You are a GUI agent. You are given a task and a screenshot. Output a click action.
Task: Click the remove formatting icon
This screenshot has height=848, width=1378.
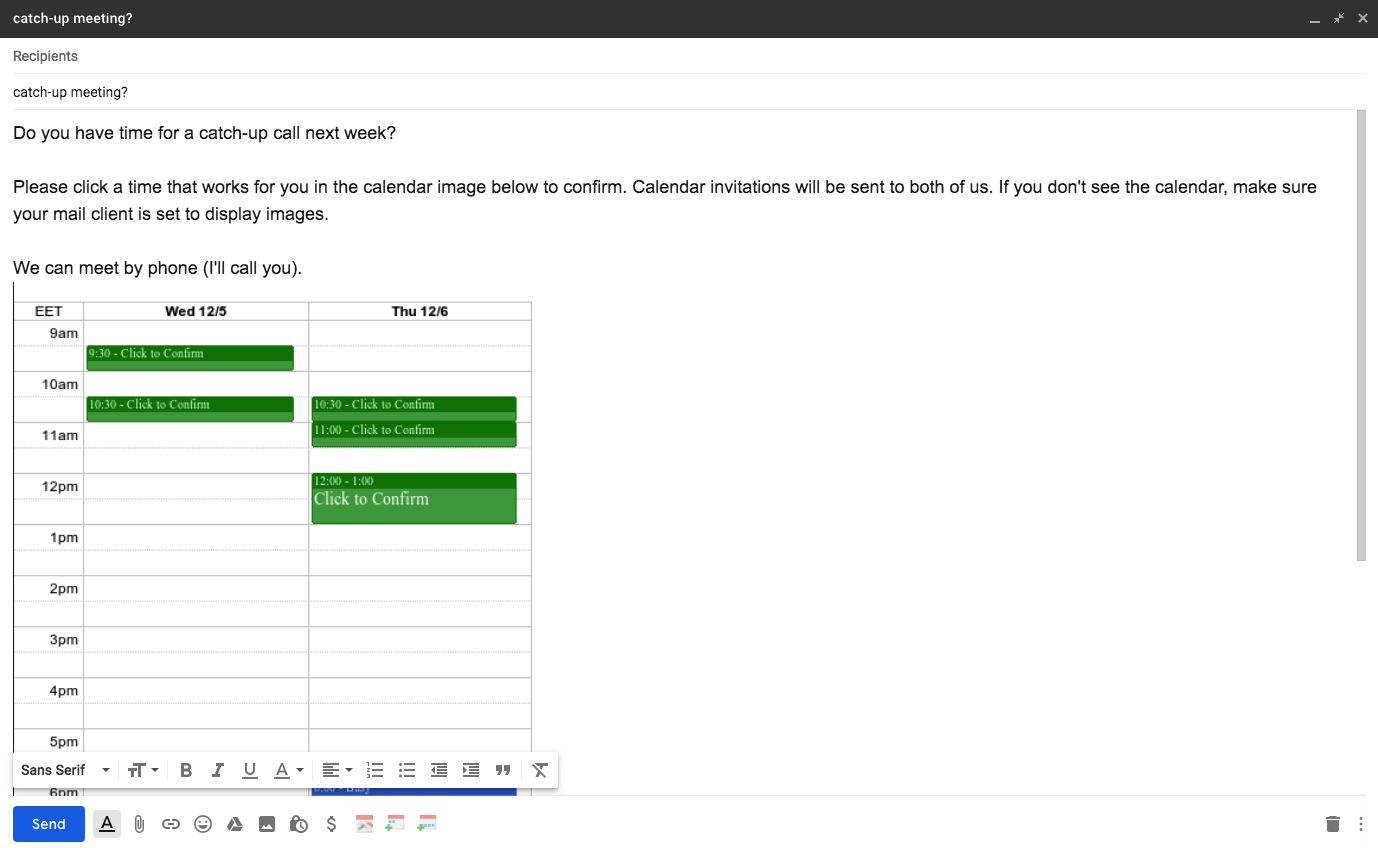point(540,770)
